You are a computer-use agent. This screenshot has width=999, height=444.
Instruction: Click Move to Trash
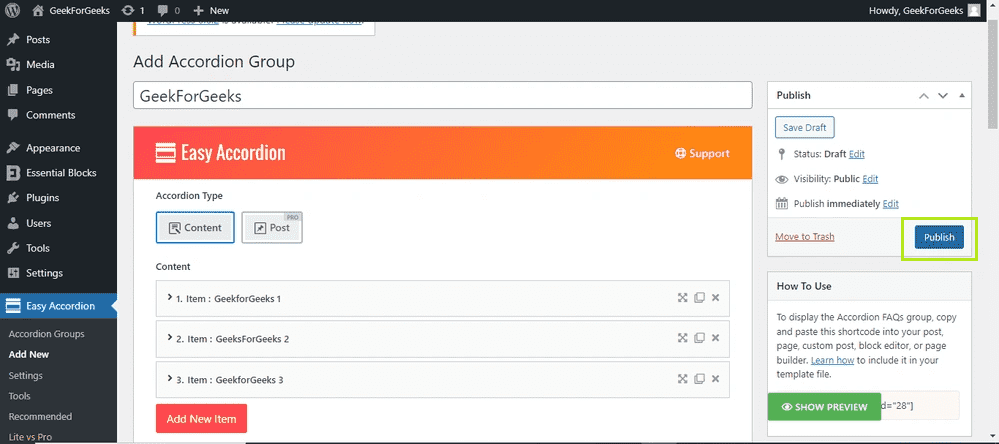pyautogui.click(x=805, y=236)
